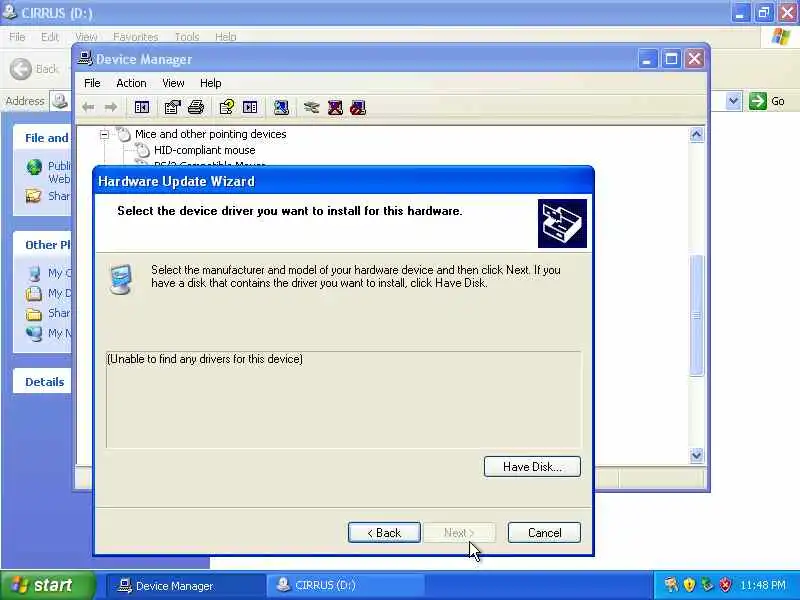Collapse Mice and other pointing devices node
Screen dimensions: 800x600
(x=104, y=135)
